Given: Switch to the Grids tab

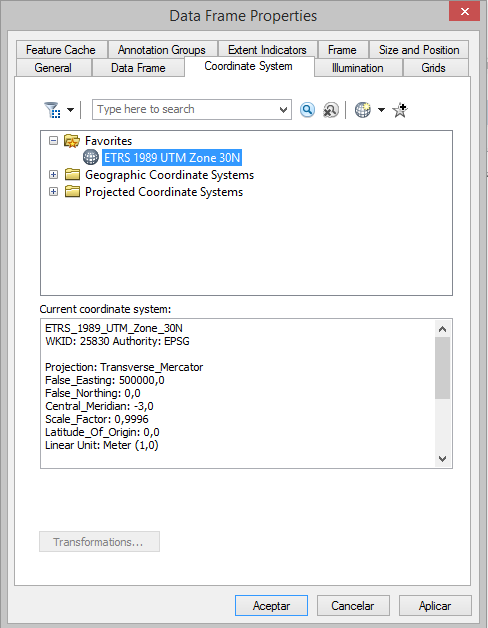Looking at the screenshot, I should pyautogui.click(x=434, y=68).
